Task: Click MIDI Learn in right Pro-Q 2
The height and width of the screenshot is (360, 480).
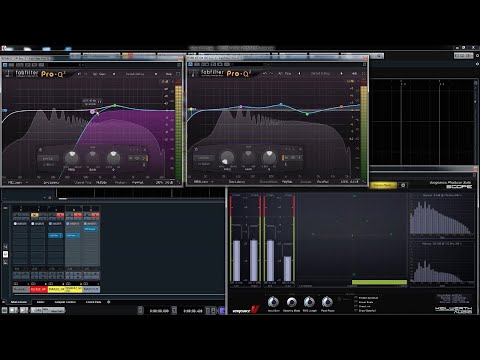Action: tap(201, 182)
